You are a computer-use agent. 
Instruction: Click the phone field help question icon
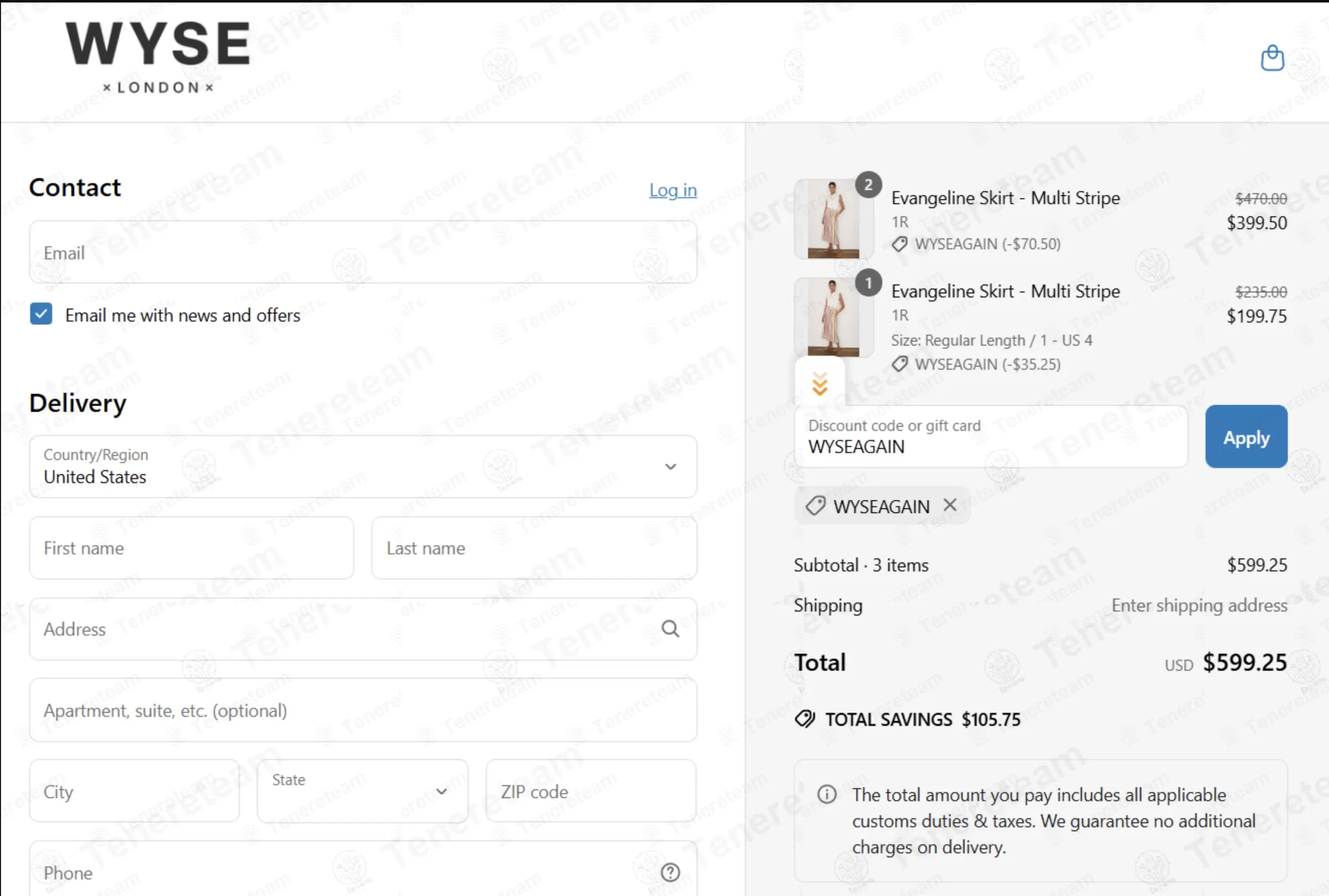click(x=671, y=872)
